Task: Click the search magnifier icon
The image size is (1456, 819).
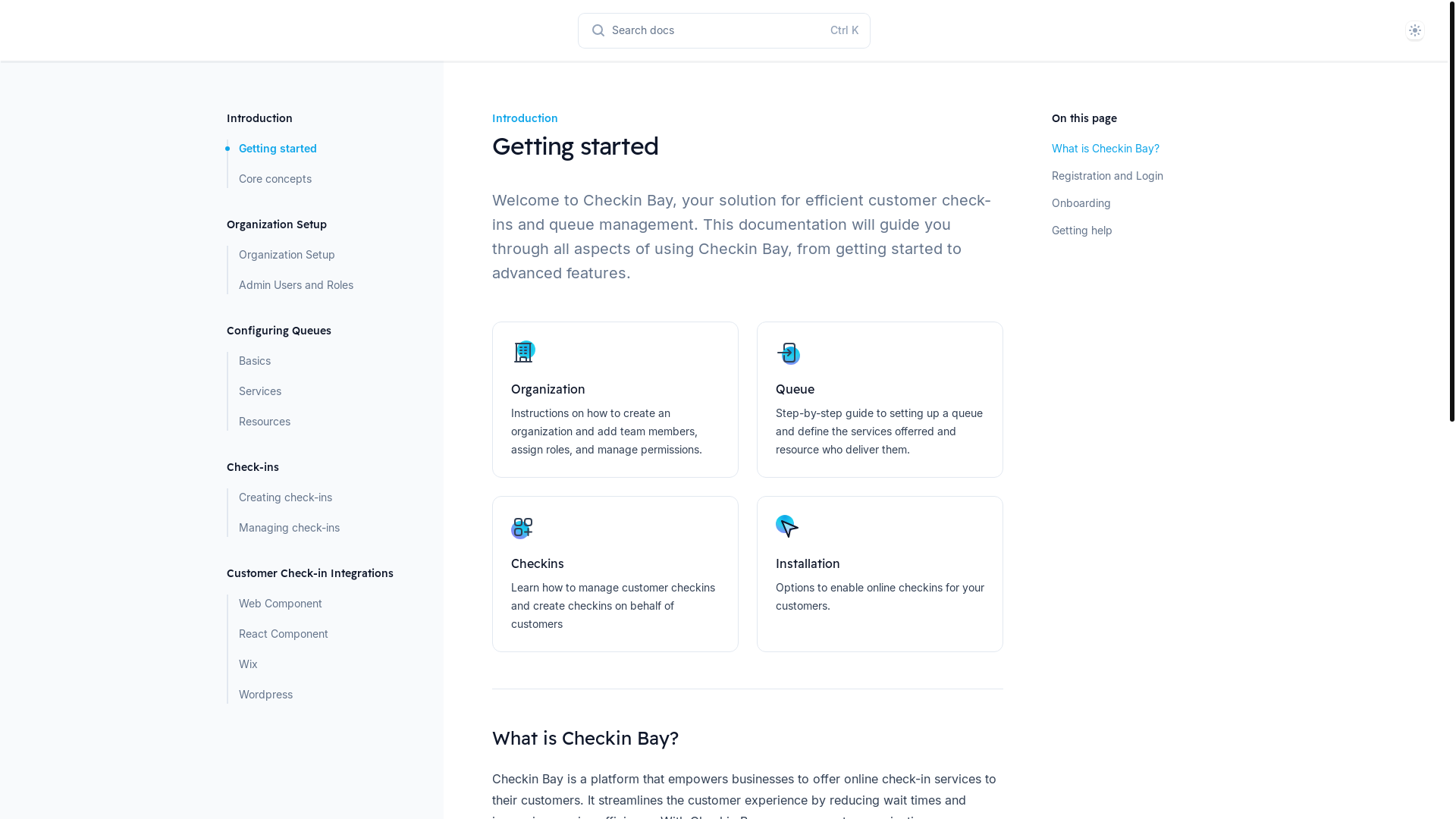Action: click(598, 30)
